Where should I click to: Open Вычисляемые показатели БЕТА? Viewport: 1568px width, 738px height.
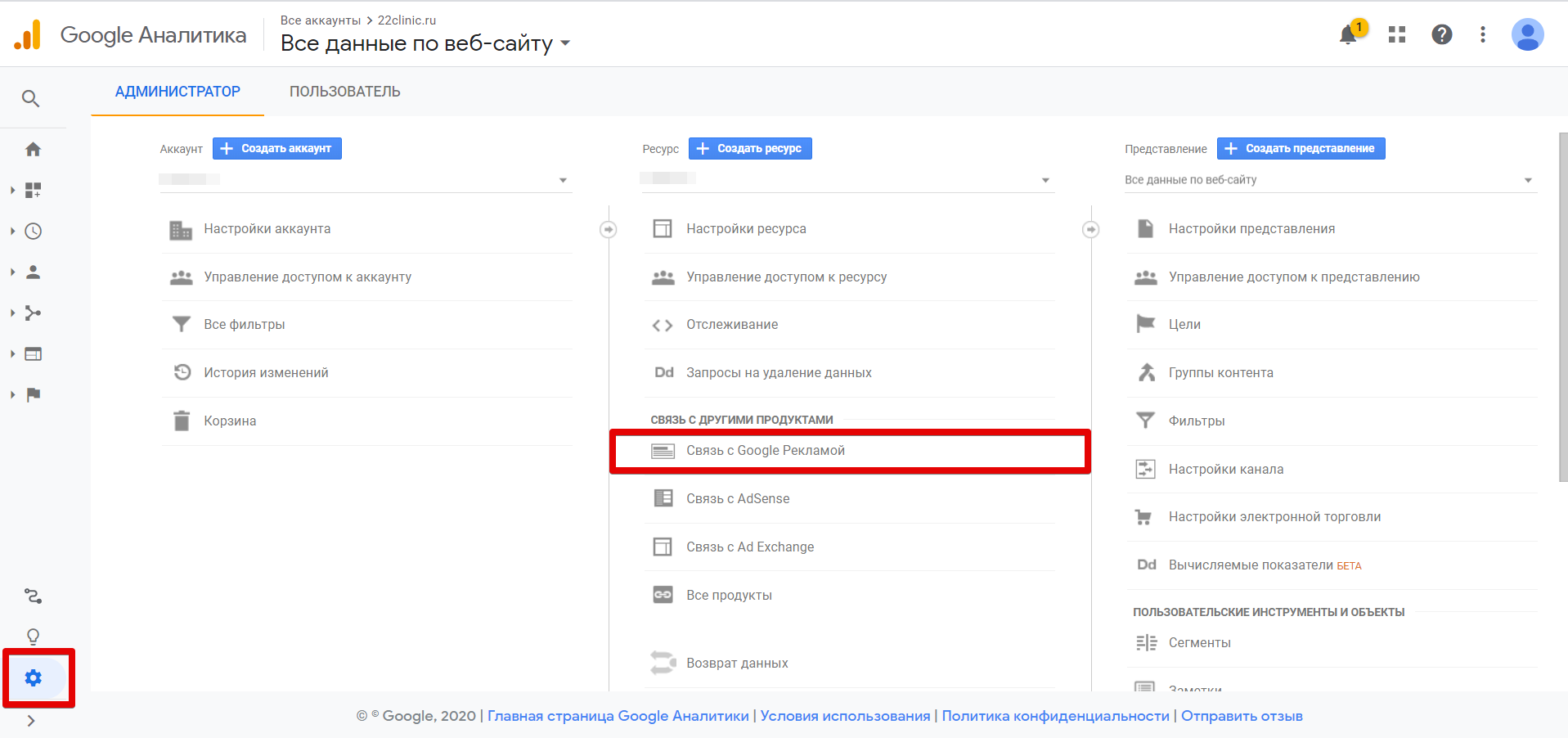1332,565
